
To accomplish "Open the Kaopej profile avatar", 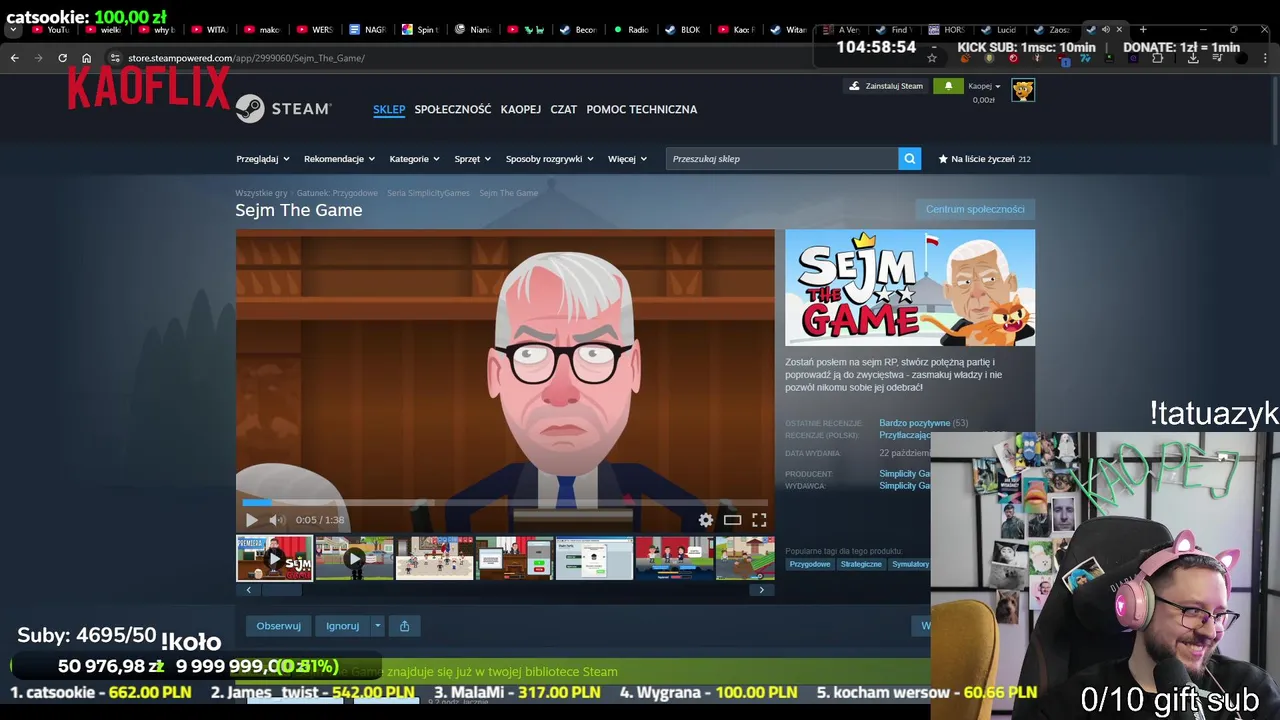I will point(1023,90).
